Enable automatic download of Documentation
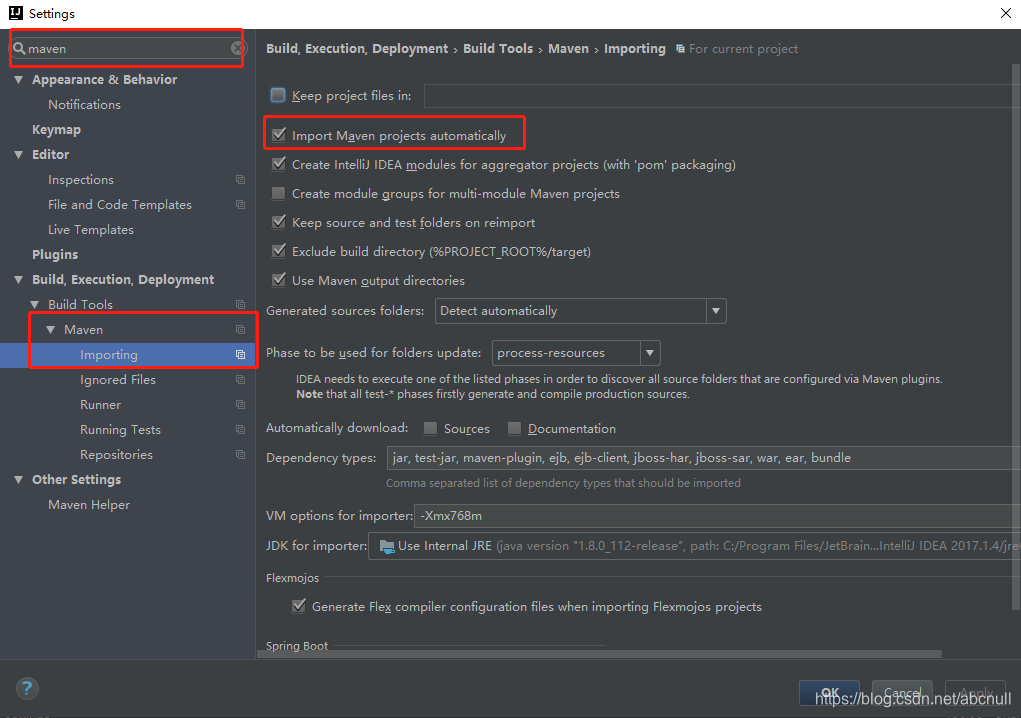Image resolution: width=1021 pixels, height=718 pixels. 514,428
